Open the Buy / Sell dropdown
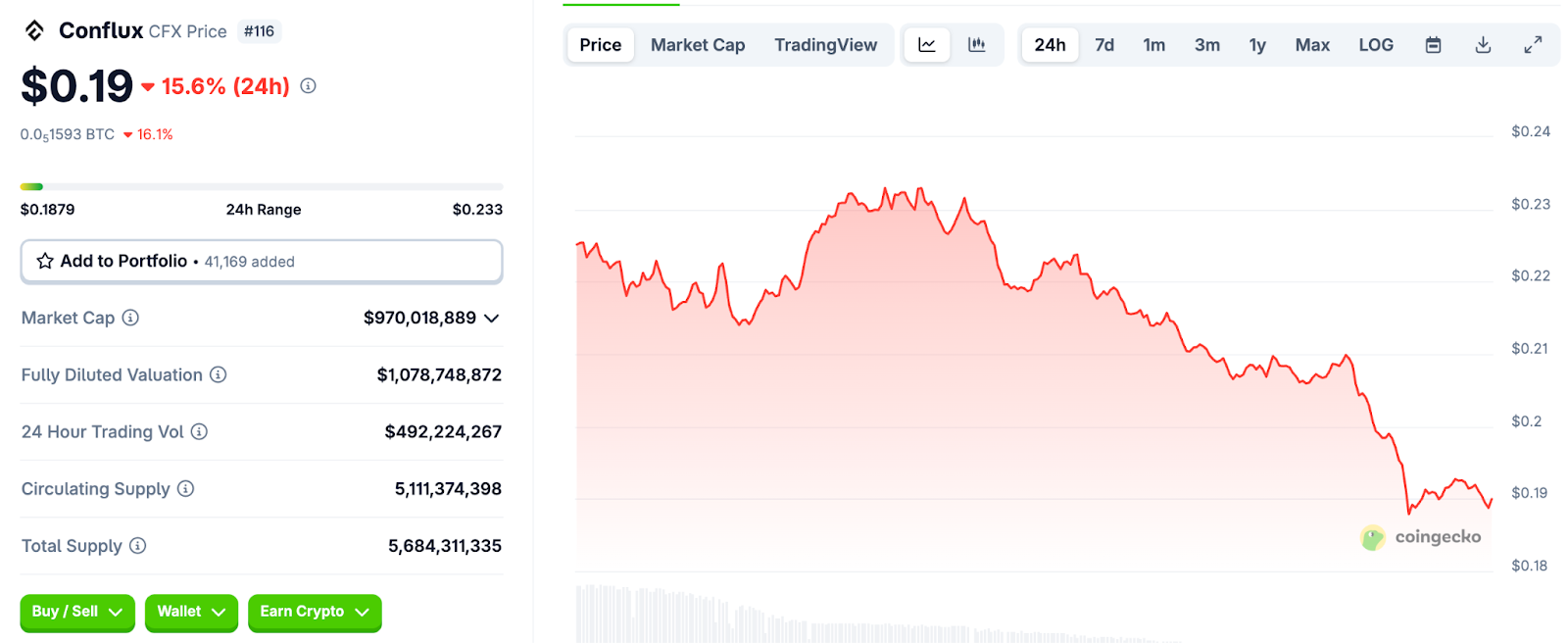 pyautogui.click(x=76, y=612)
